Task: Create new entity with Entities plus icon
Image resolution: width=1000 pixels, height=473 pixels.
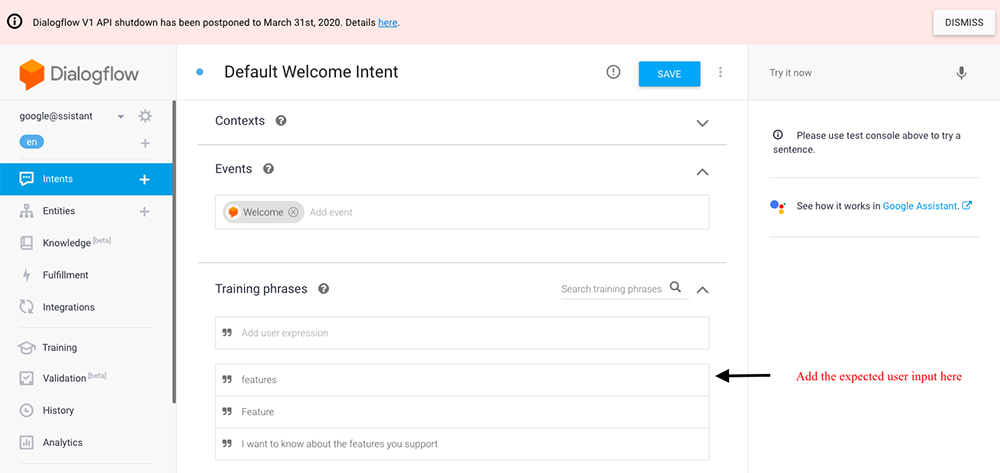Action: point(145,211)
